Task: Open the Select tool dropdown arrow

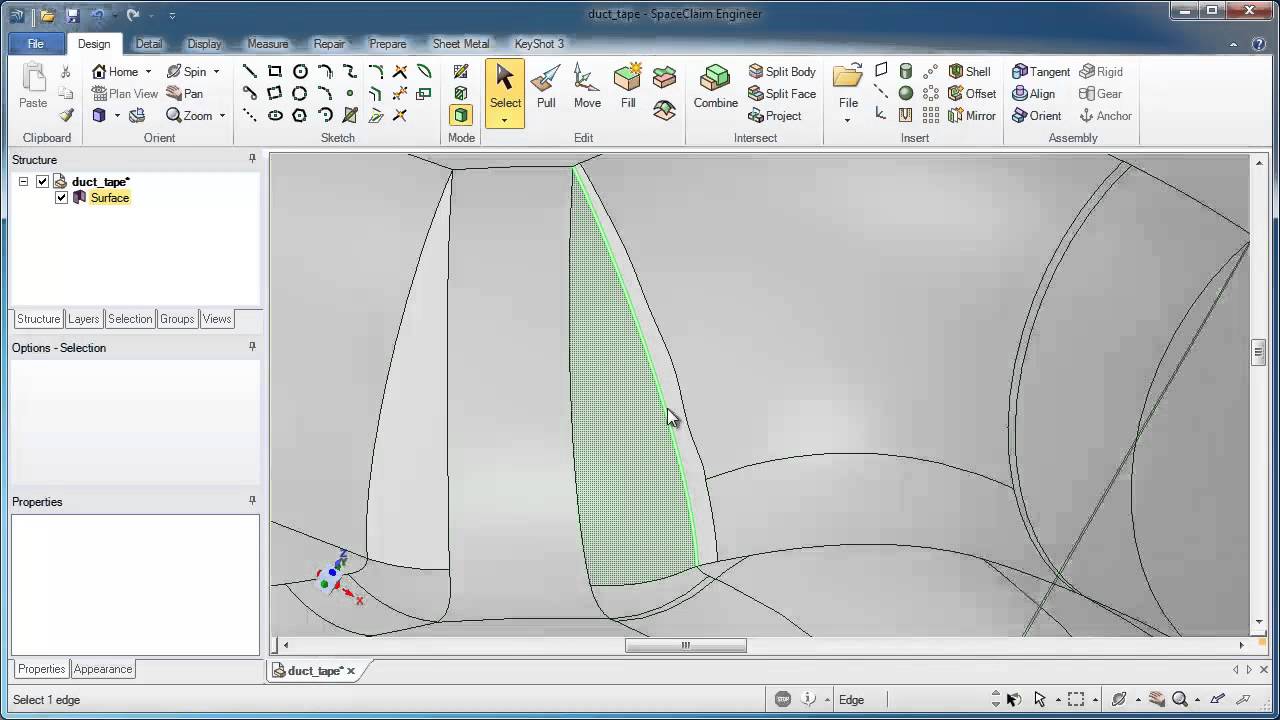Action: (x=505, y=120)
